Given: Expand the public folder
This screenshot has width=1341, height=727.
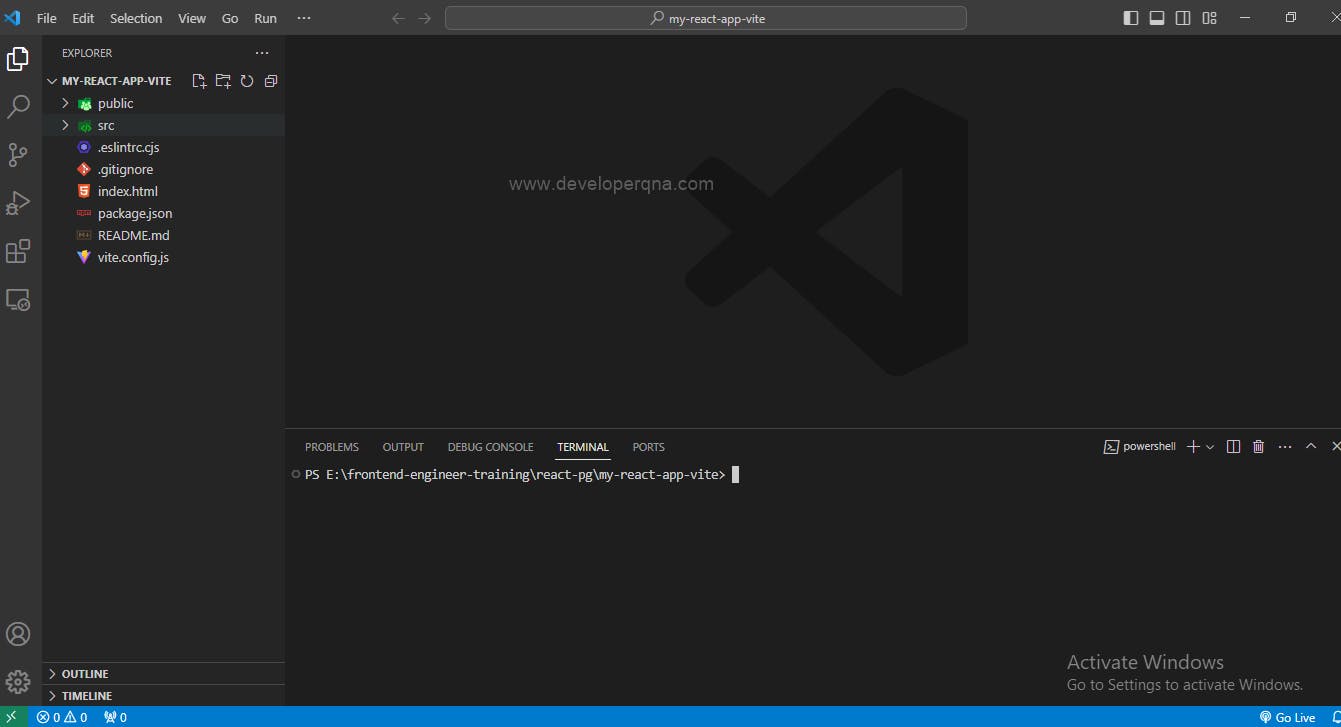Looking at the screenshot, I should click(x=163, y=103).
